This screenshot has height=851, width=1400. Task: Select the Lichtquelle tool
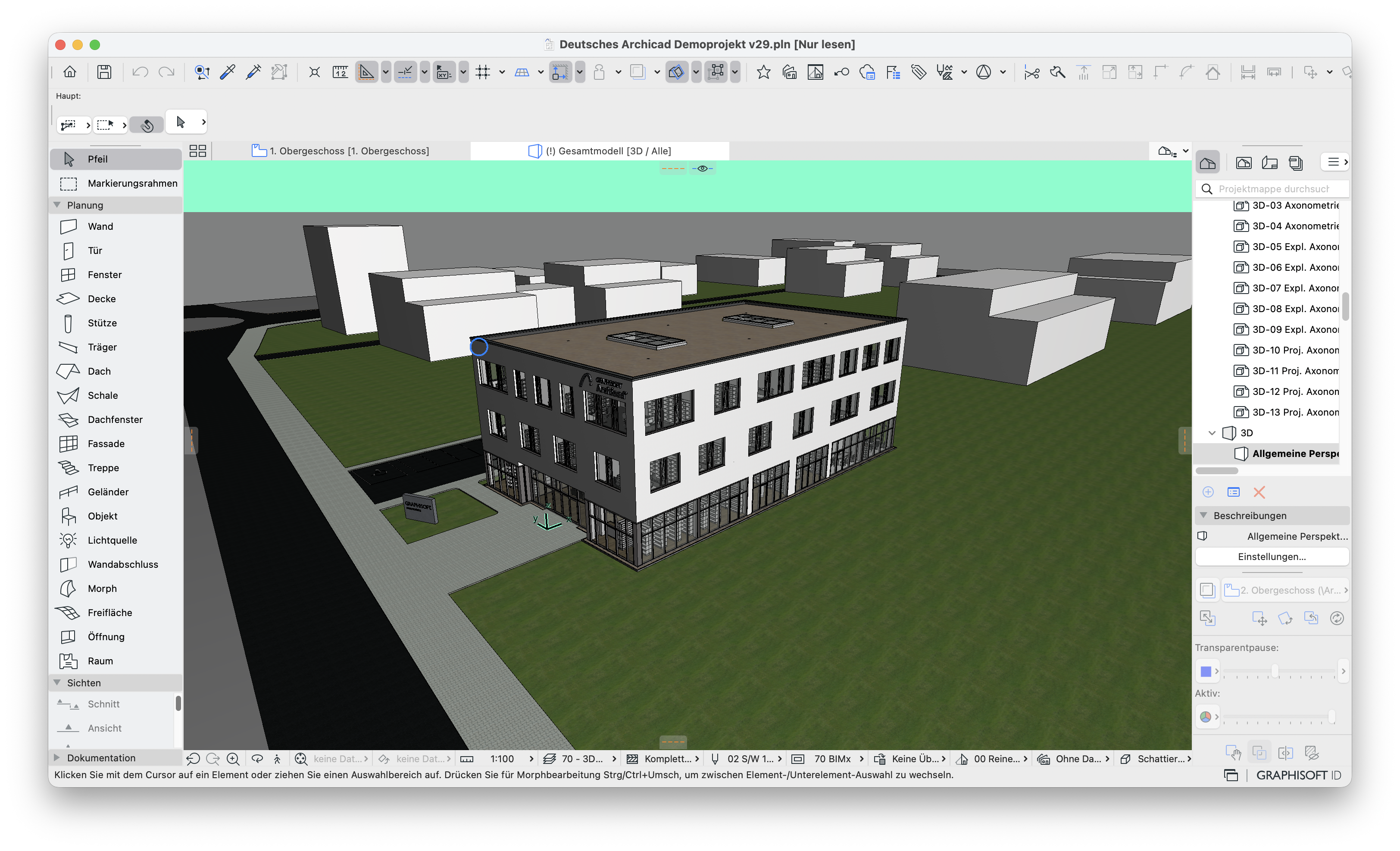tap(116, 540)
